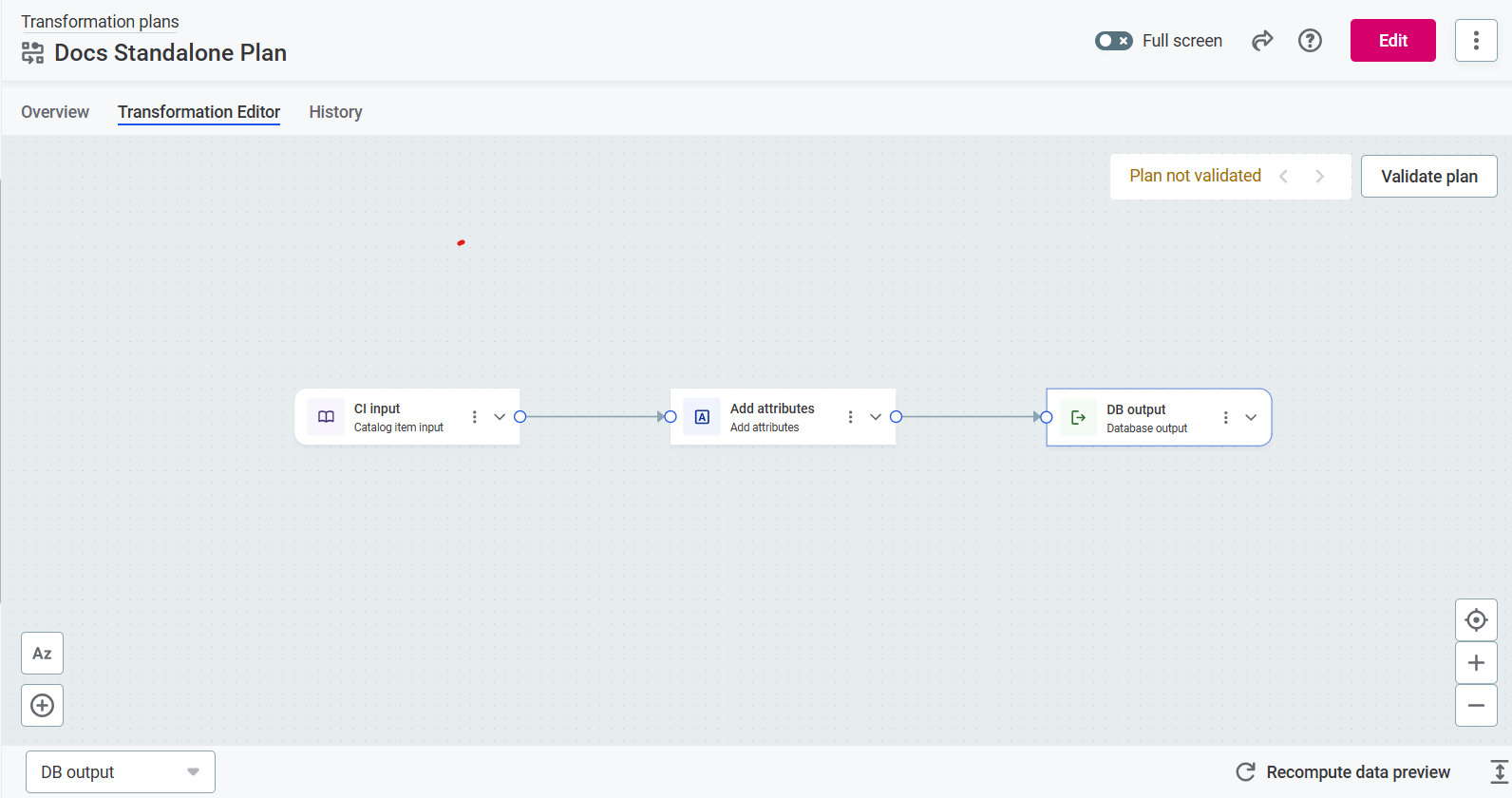Viewport: 1512px width, 798px height.
Task: Open CI input step kebab menu
Action: [x=475, y=417]
